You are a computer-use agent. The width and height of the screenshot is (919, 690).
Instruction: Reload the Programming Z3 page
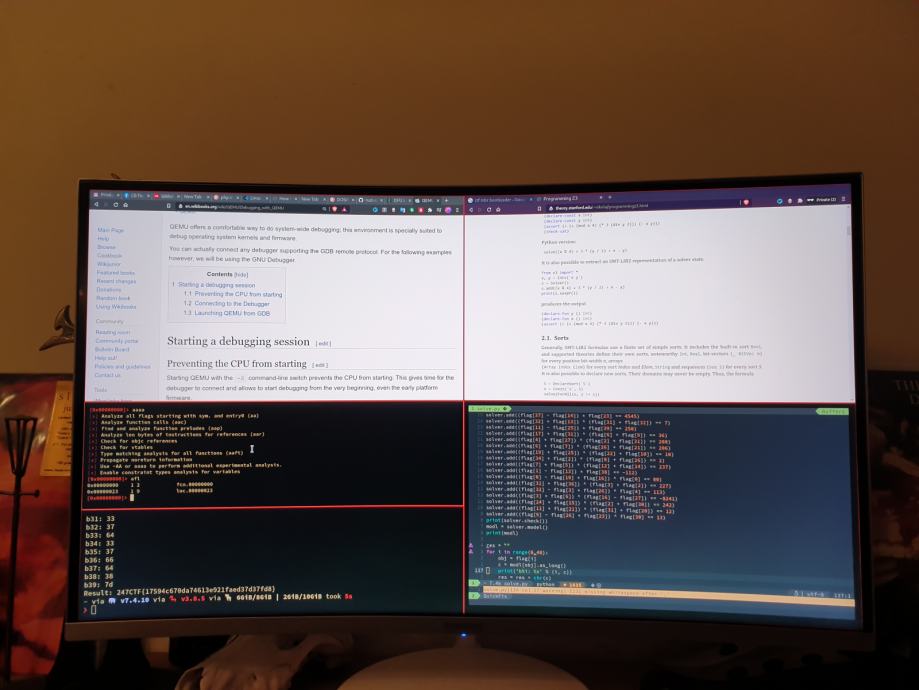[x=489, y=209]
